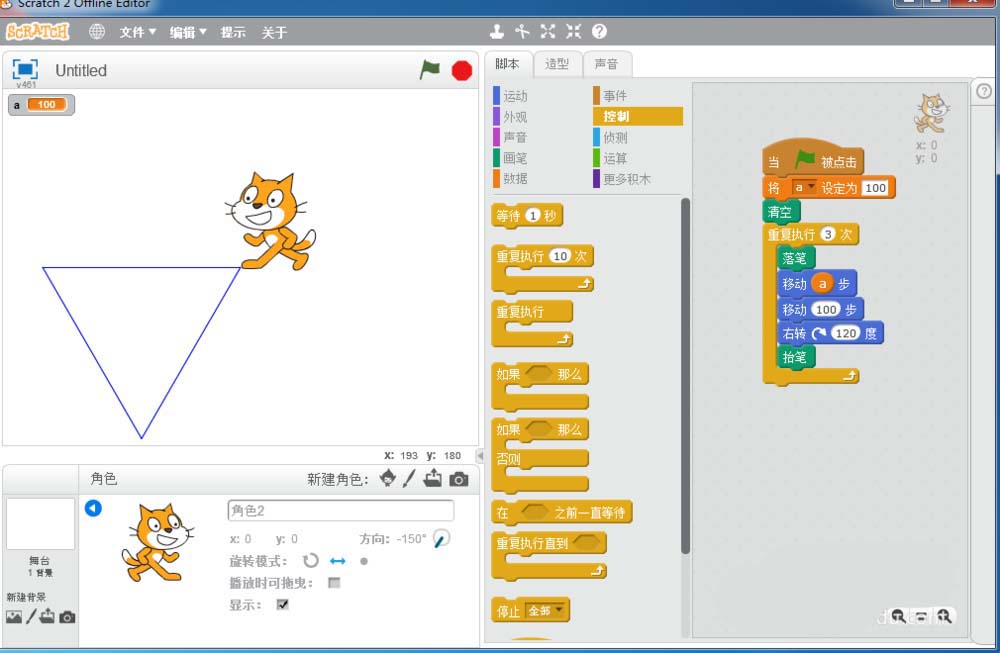The image size is (1000, 653).
Task: Close sprite info with back arrow
Action: pos(93,508)
